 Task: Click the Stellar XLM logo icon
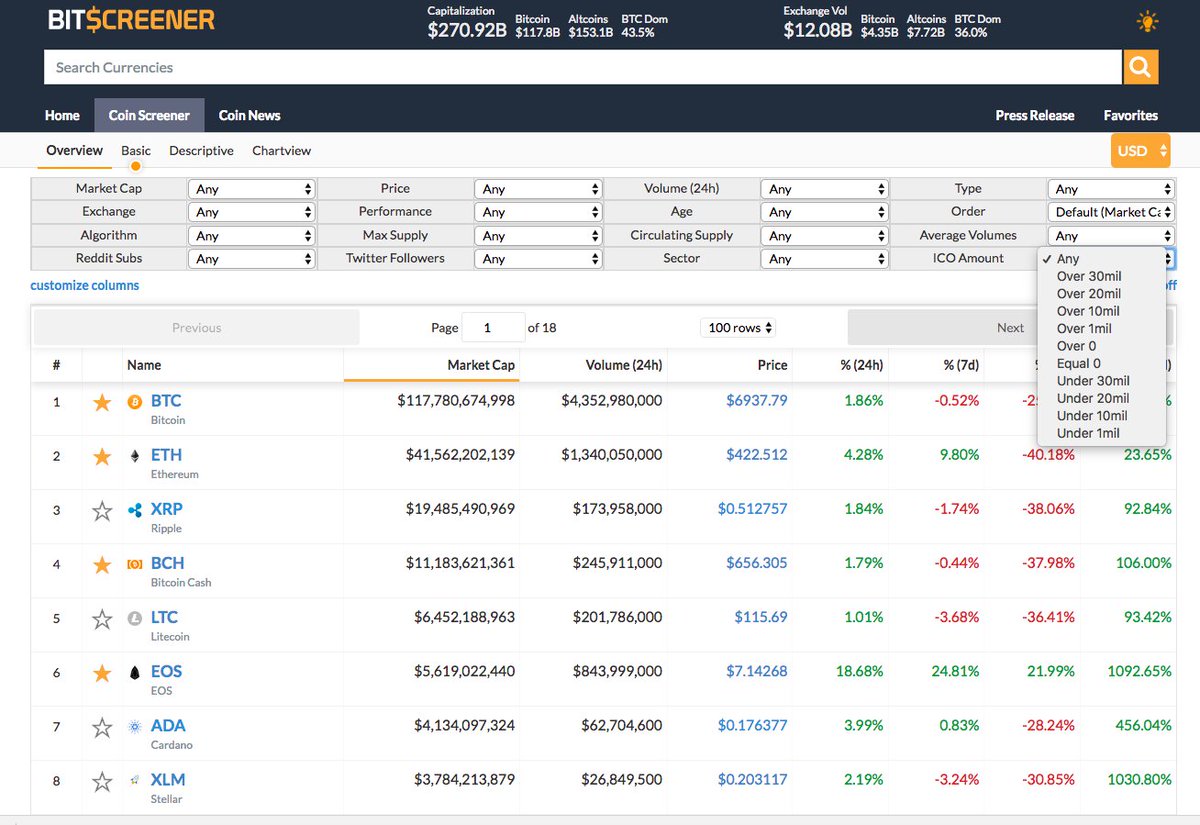coord(135,780)
